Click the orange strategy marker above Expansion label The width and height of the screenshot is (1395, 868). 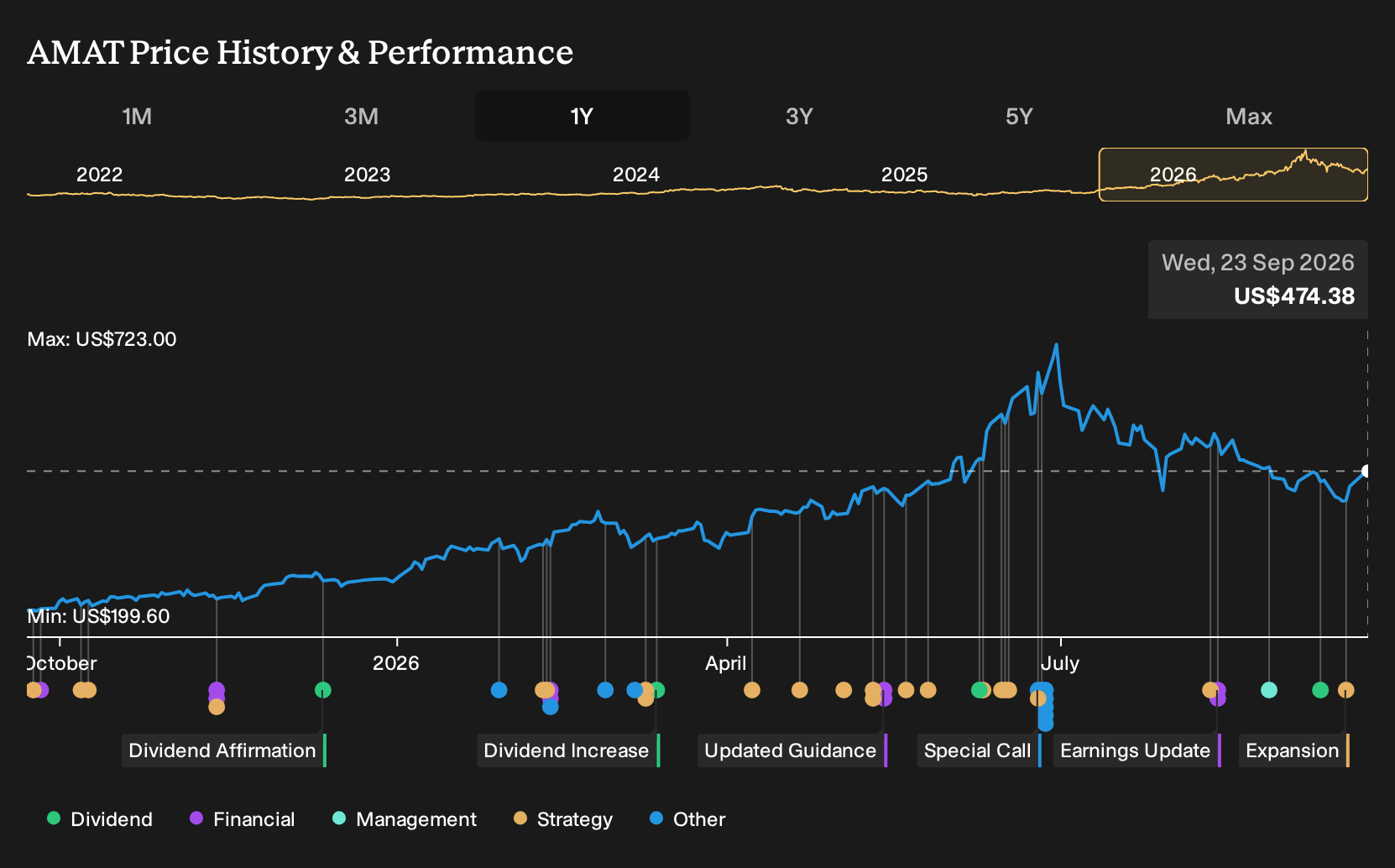click(1345, 690)
